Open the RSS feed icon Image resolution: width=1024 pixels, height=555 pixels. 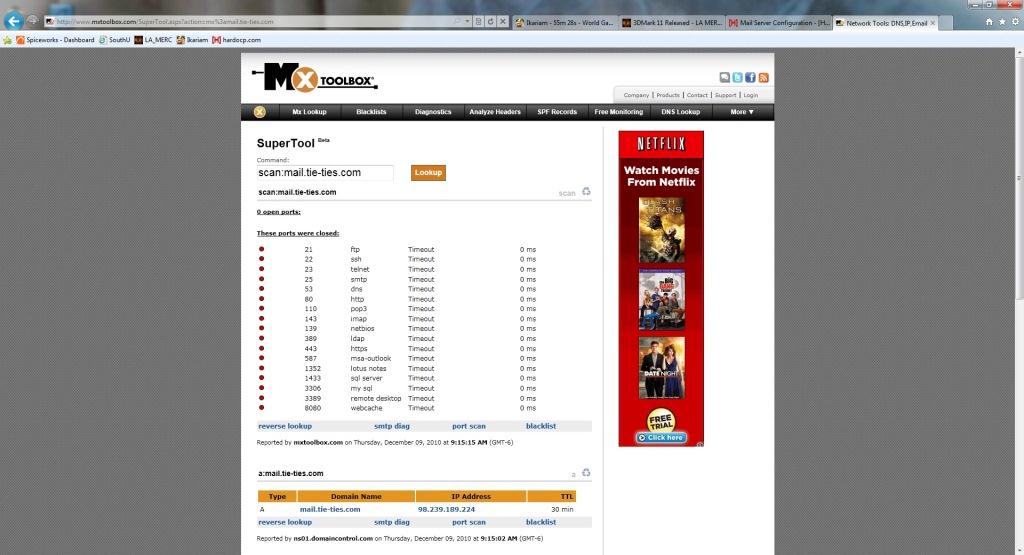(763, 78)
